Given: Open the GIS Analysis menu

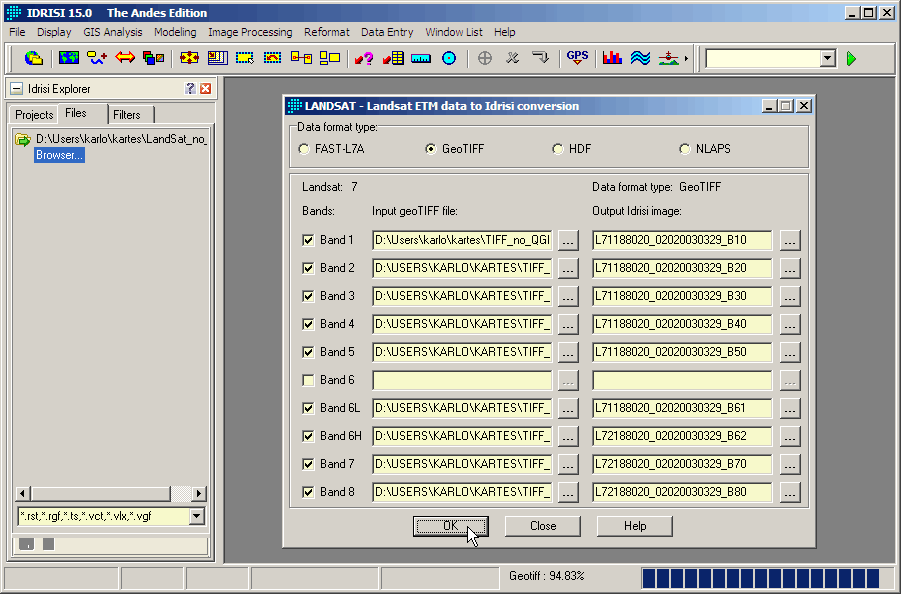Looking at the screenshot, I should [113, 32].
